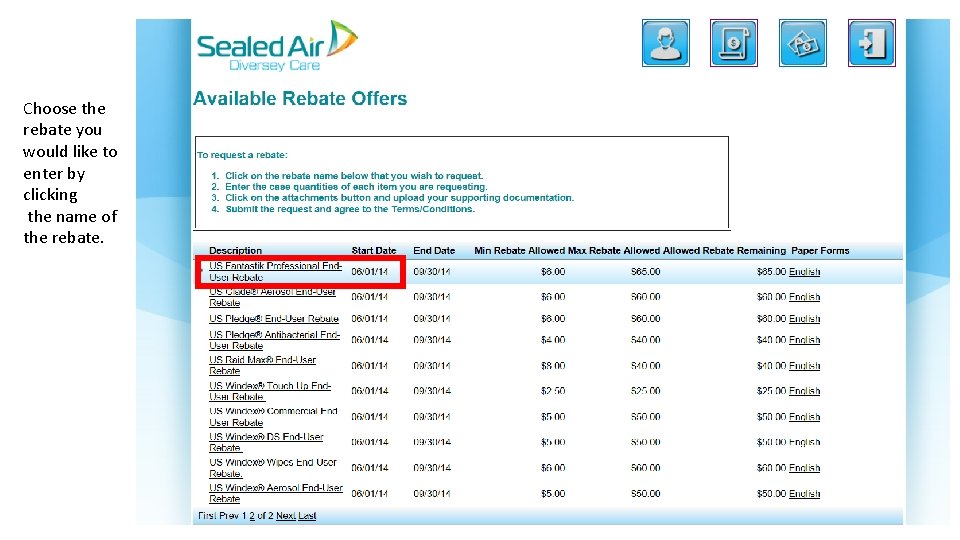Viewport: 960px width, 540px height.
Task: Click the Start Date column header
Action: pyautogui.click(x=373, y=250)
